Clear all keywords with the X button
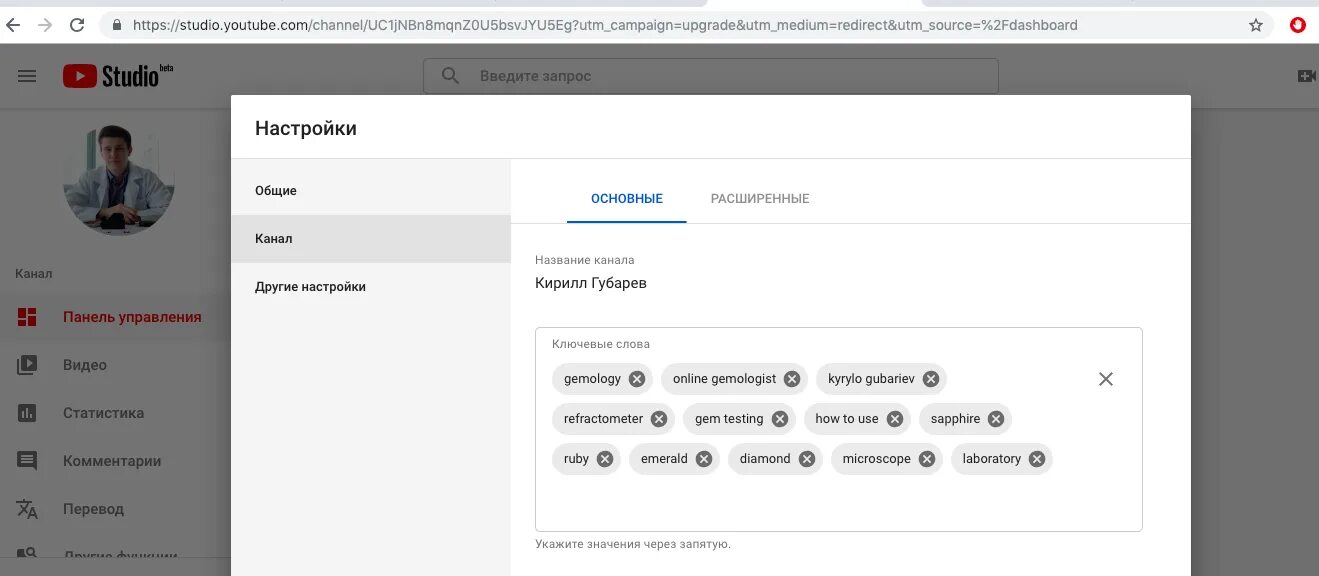The height and width of the screenshot is (576, 1319). tap(1106, 379)
